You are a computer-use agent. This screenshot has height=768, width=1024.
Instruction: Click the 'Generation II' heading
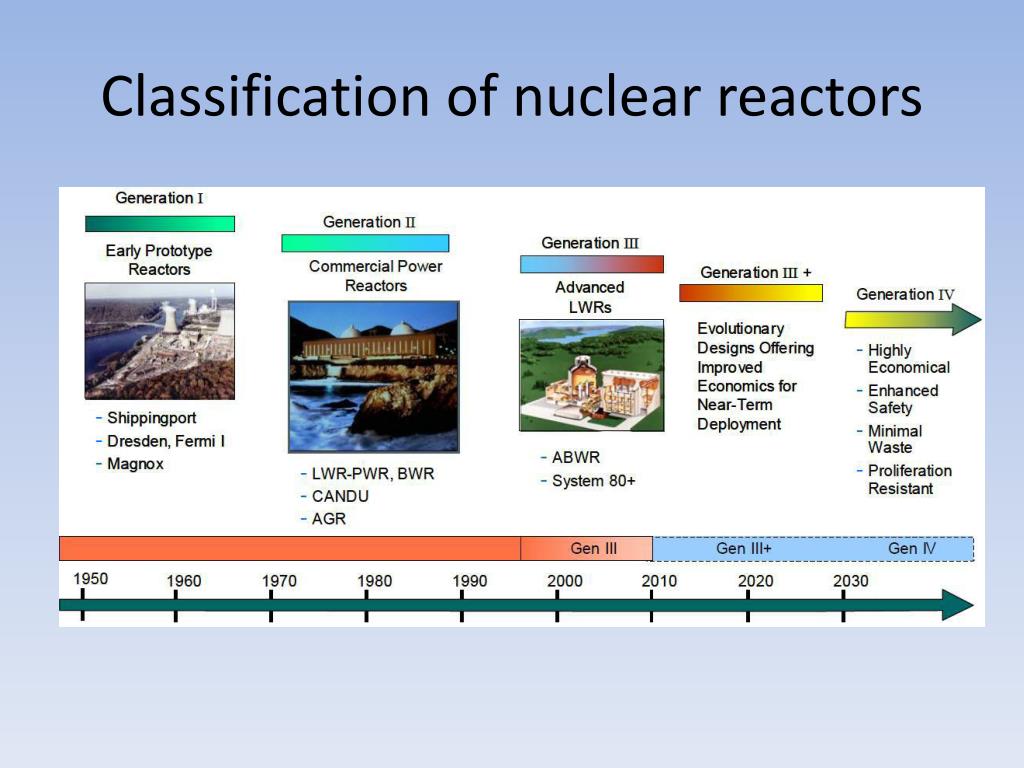tap(369, 222)
